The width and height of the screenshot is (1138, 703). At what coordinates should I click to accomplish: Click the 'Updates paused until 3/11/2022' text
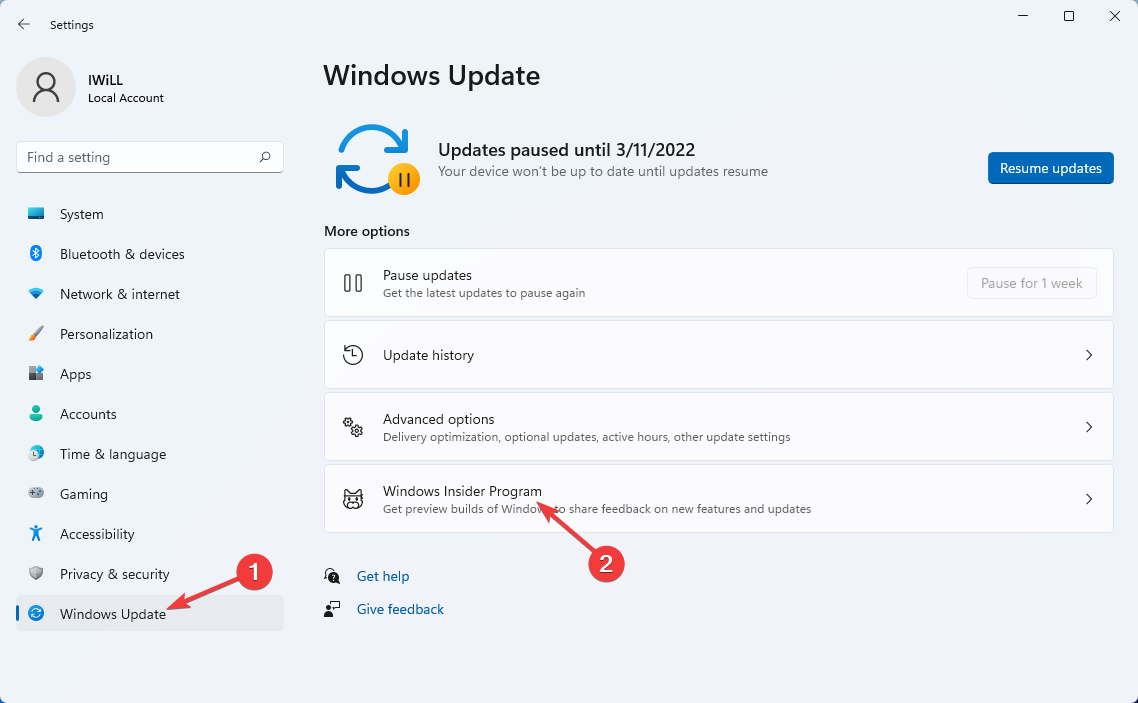coord(566,149)
